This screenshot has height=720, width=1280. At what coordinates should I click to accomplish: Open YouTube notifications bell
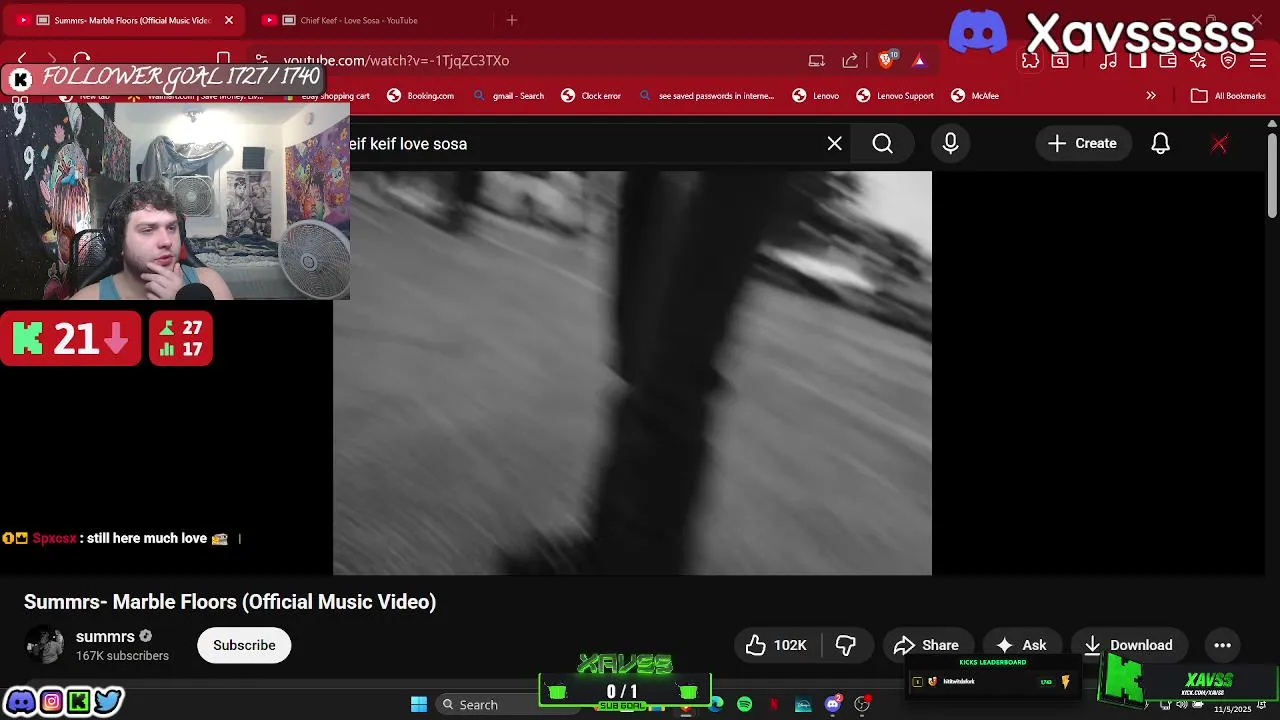1160,144
